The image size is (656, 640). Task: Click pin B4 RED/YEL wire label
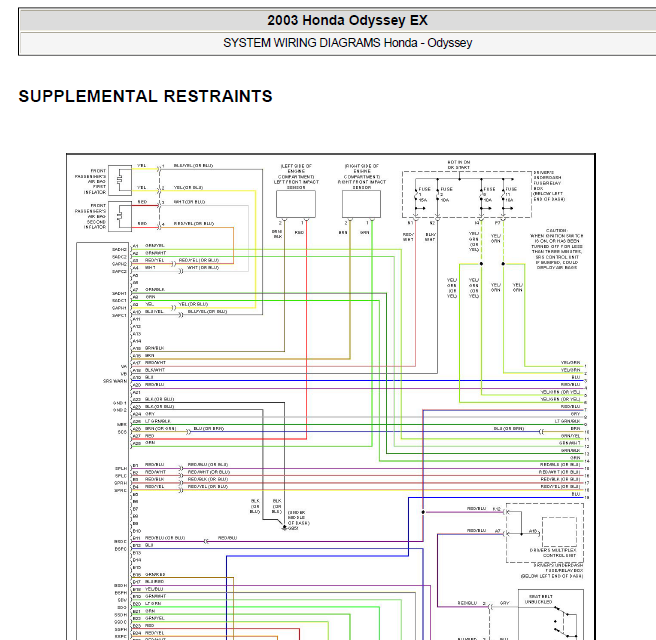click(154, 486)
